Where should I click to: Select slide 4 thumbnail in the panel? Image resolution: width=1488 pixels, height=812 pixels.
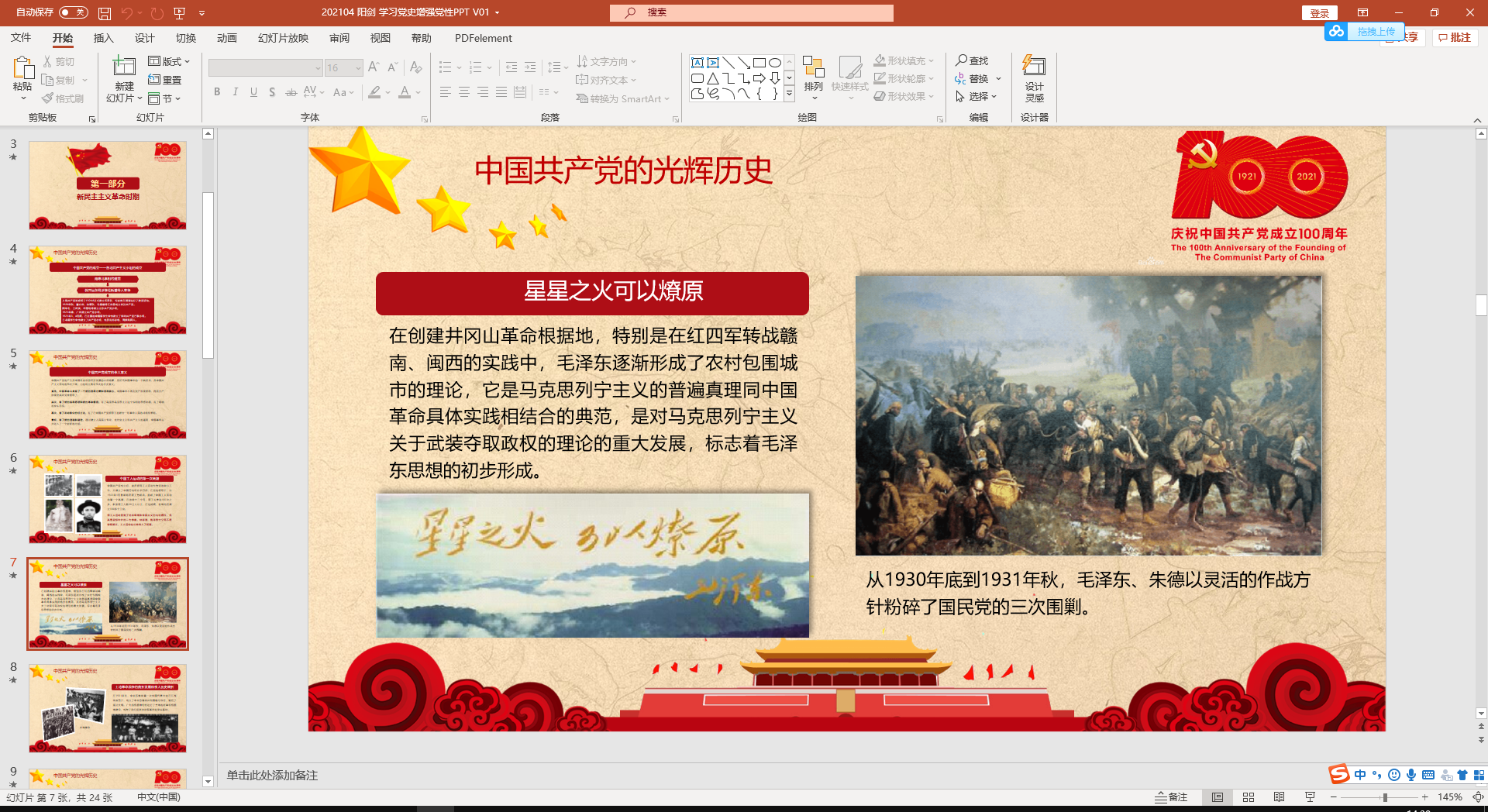[x=107, y=290]
